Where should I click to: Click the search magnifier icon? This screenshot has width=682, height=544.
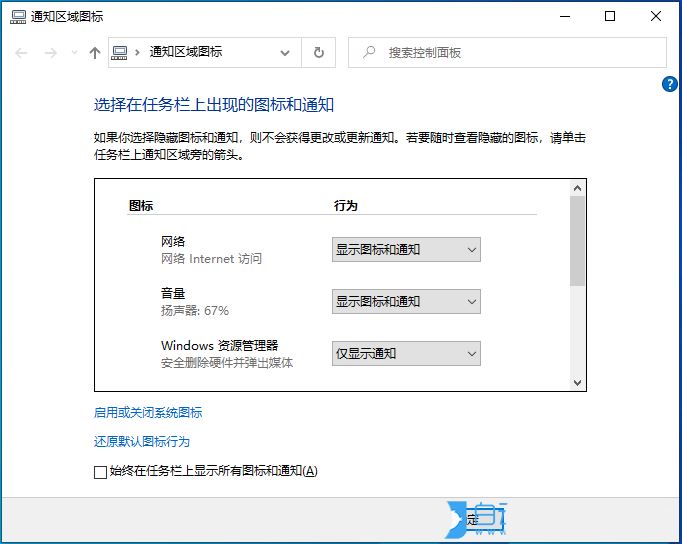tap(369, 53)
